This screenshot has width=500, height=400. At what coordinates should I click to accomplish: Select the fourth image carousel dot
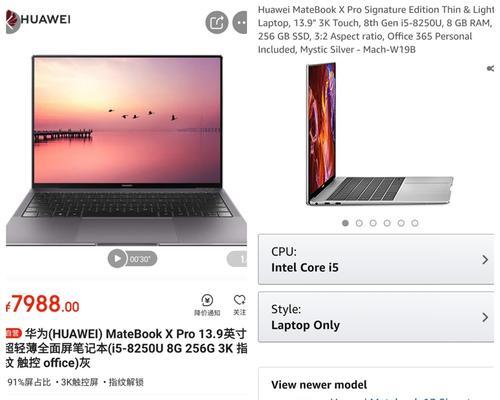pyautogui.click(x=387, y=223)
